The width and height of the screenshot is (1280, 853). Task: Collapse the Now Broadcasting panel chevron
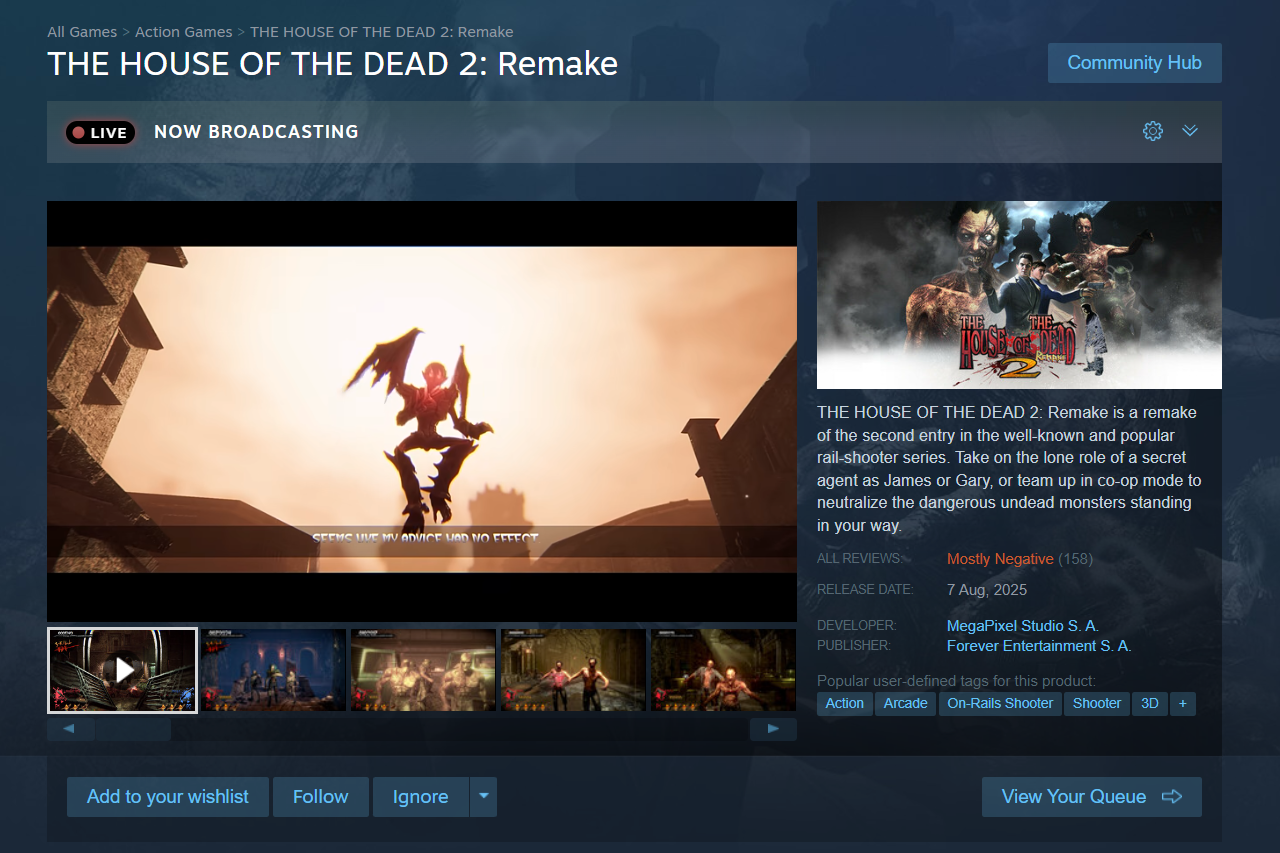[x=1190, y=131]
